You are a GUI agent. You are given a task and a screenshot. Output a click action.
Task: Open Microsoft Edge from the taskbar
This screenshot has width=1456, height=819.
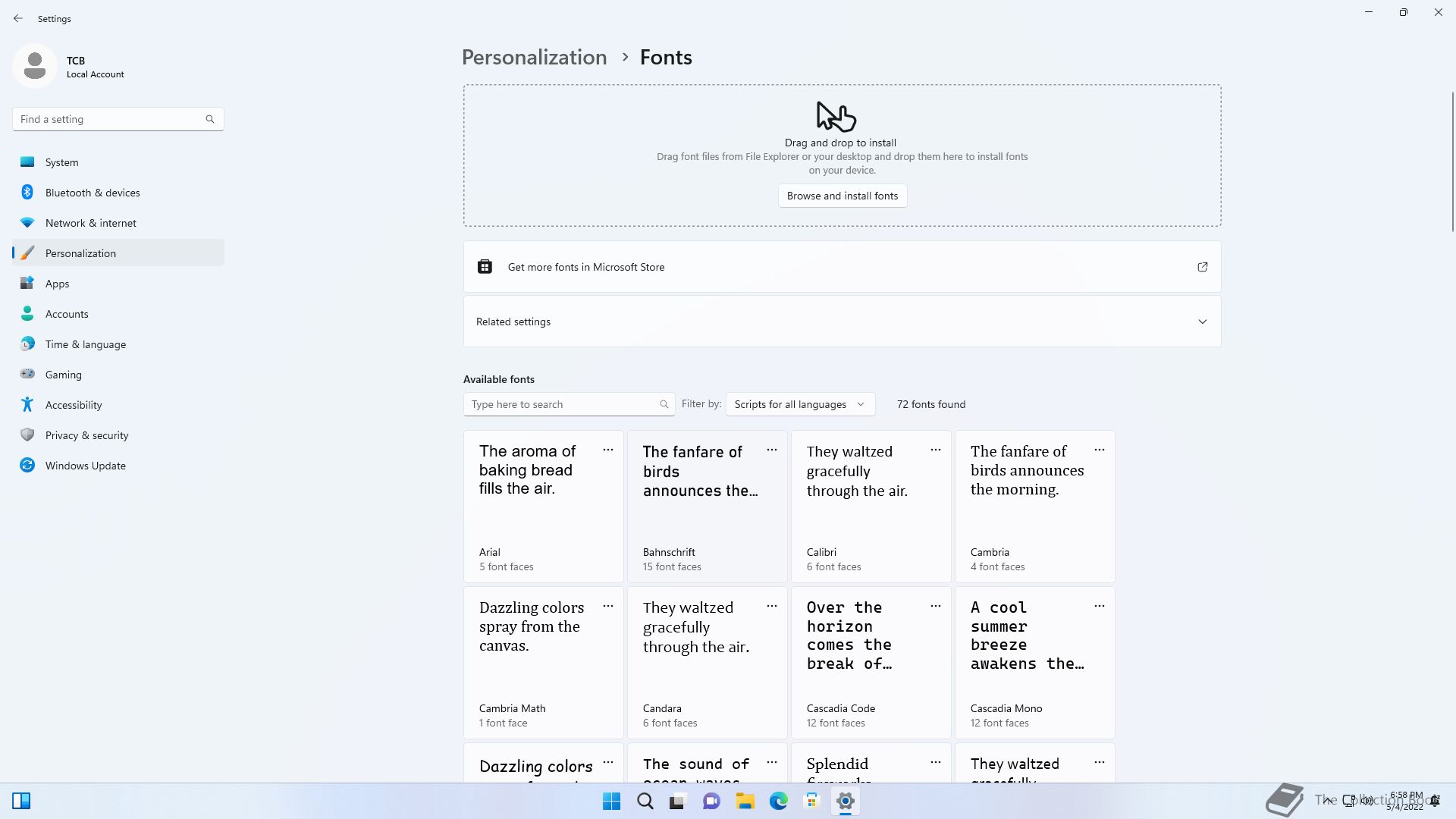pyautogui.click(x=778, y=801)
